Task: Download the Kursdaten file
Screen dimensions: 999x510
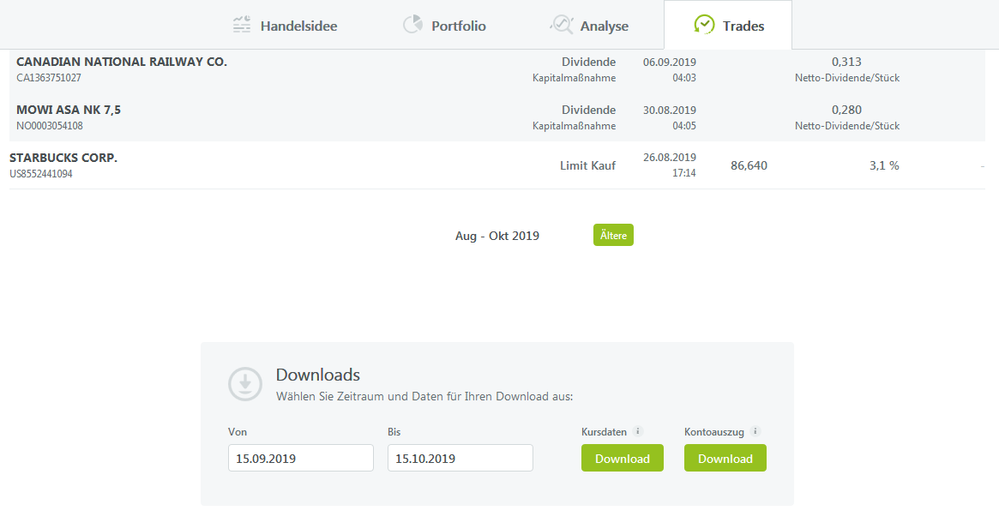Action: pyautogui.click(x=622, y=458)
